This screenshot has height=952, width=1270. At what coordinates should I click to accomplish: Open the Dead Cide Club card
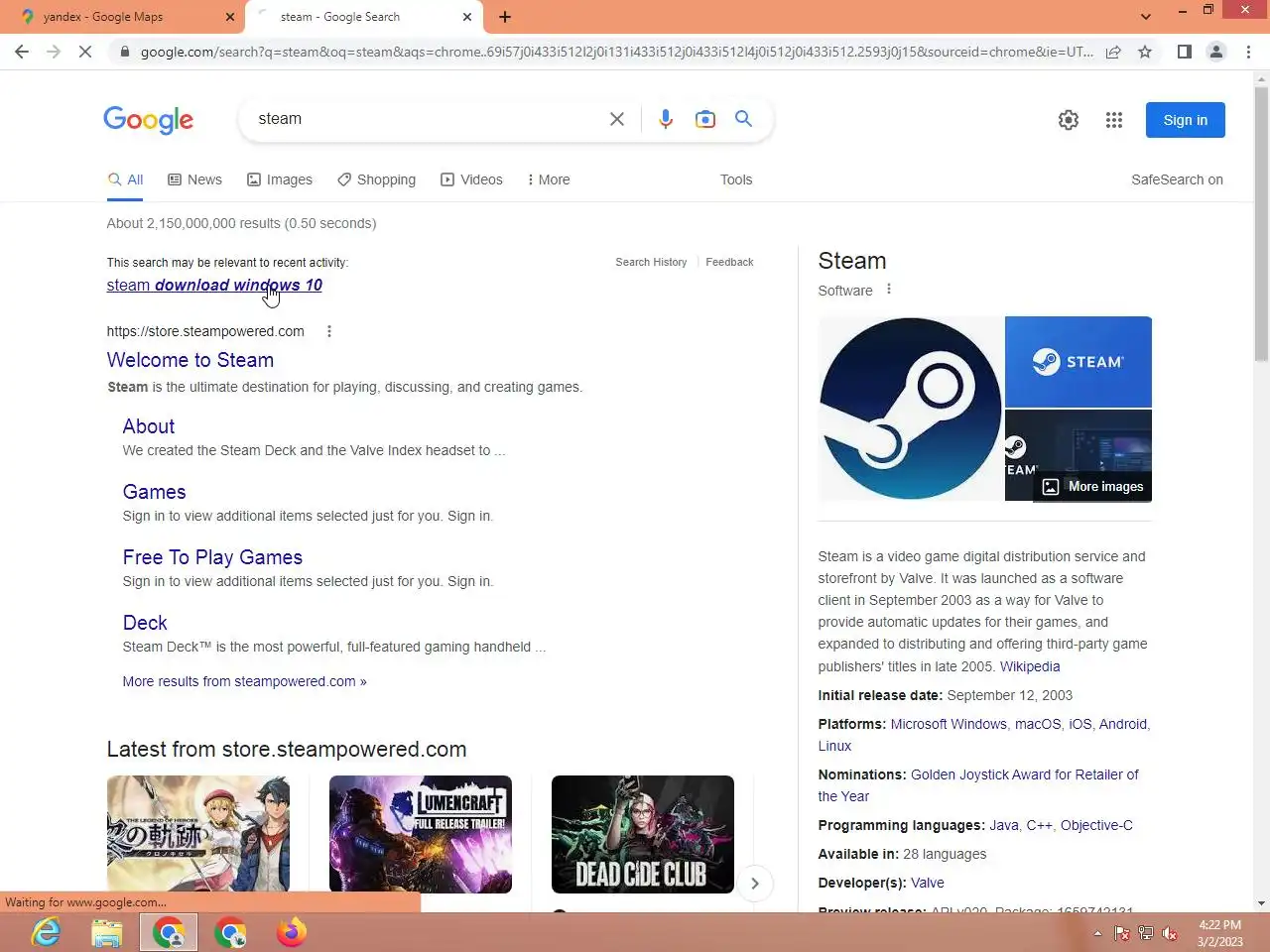[643, 834]
